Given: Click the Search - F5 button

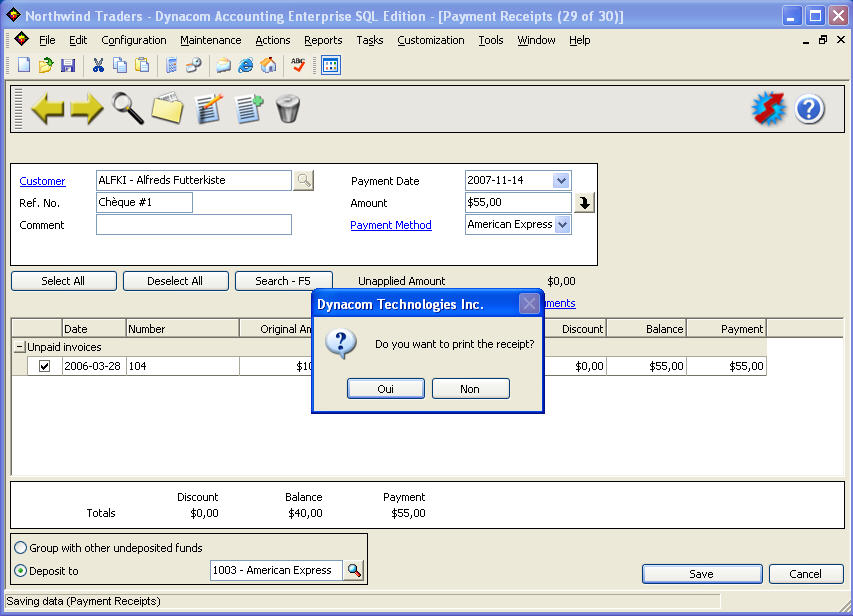Looking at the screenshot, I should [283, 281].
